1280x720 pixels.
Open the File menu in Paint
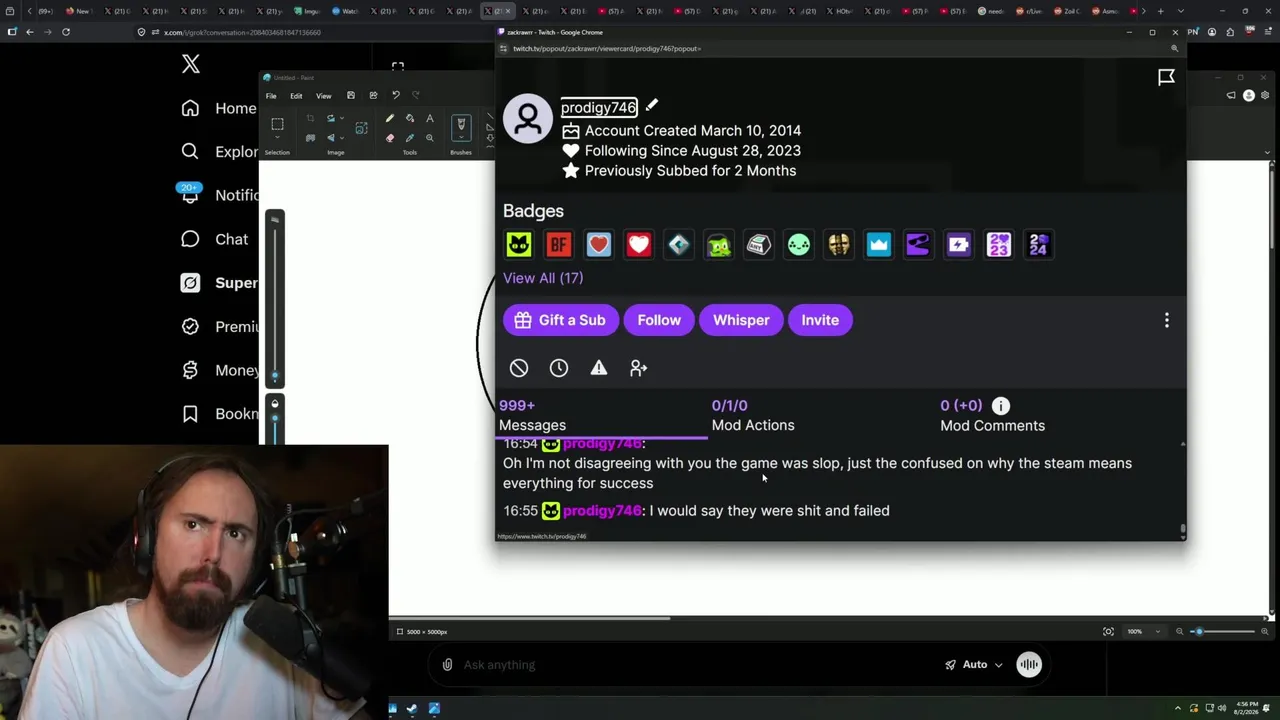tap(271, 96)
